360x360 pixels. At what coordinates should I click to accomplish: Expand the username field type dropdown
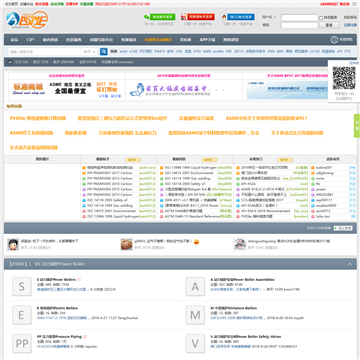click(x=269, y=17)
